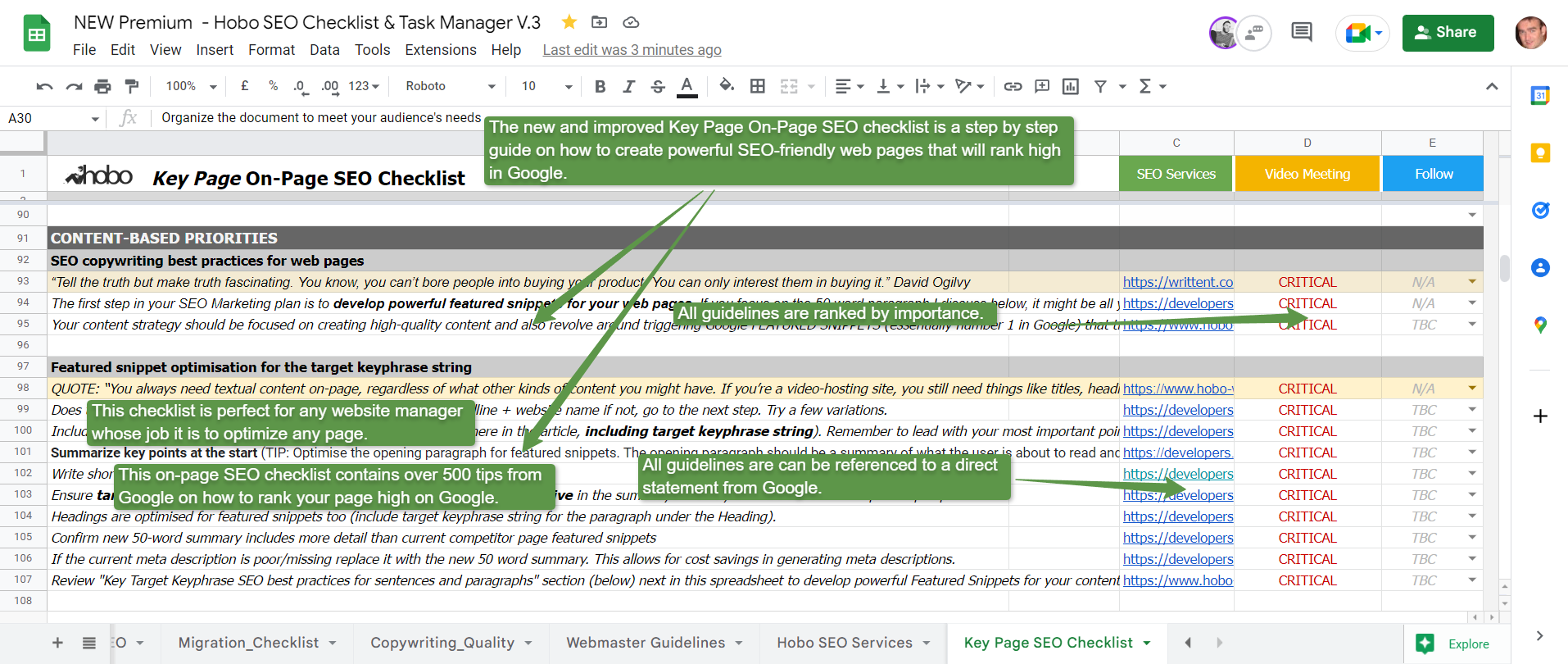Open text wrapping options
The width and height of the screenshot is (1568, 664).
pyautogui.click(x=930, y=86)
